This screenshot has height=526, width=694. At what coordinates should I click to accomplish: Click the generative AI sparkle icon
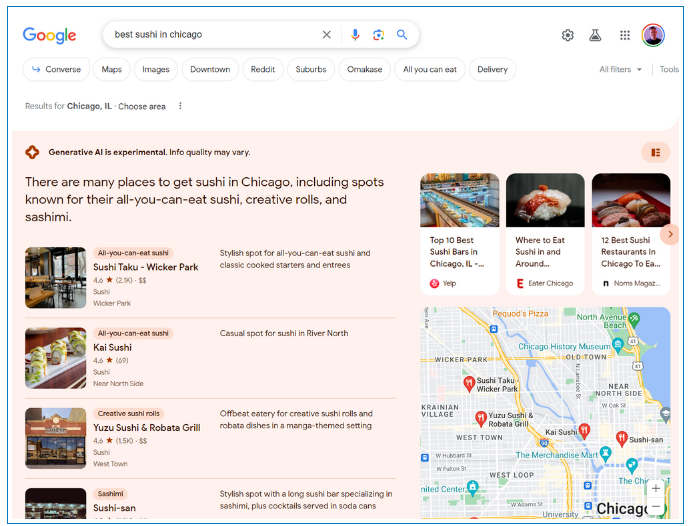(32, 152)
